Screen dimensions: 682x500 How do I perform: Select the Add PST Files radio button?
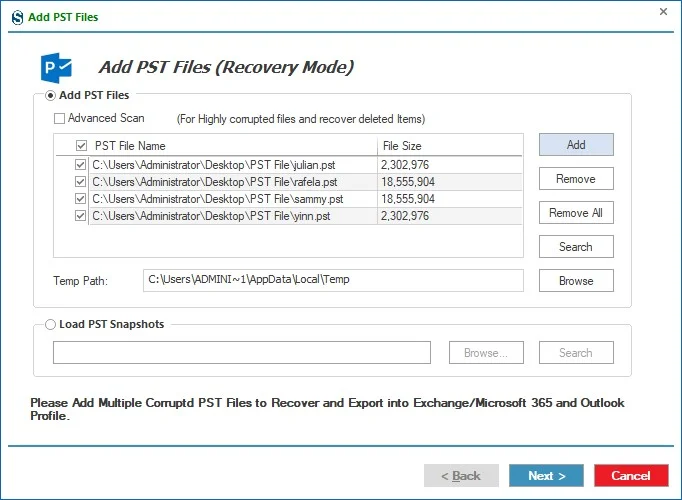click(50, 95)
